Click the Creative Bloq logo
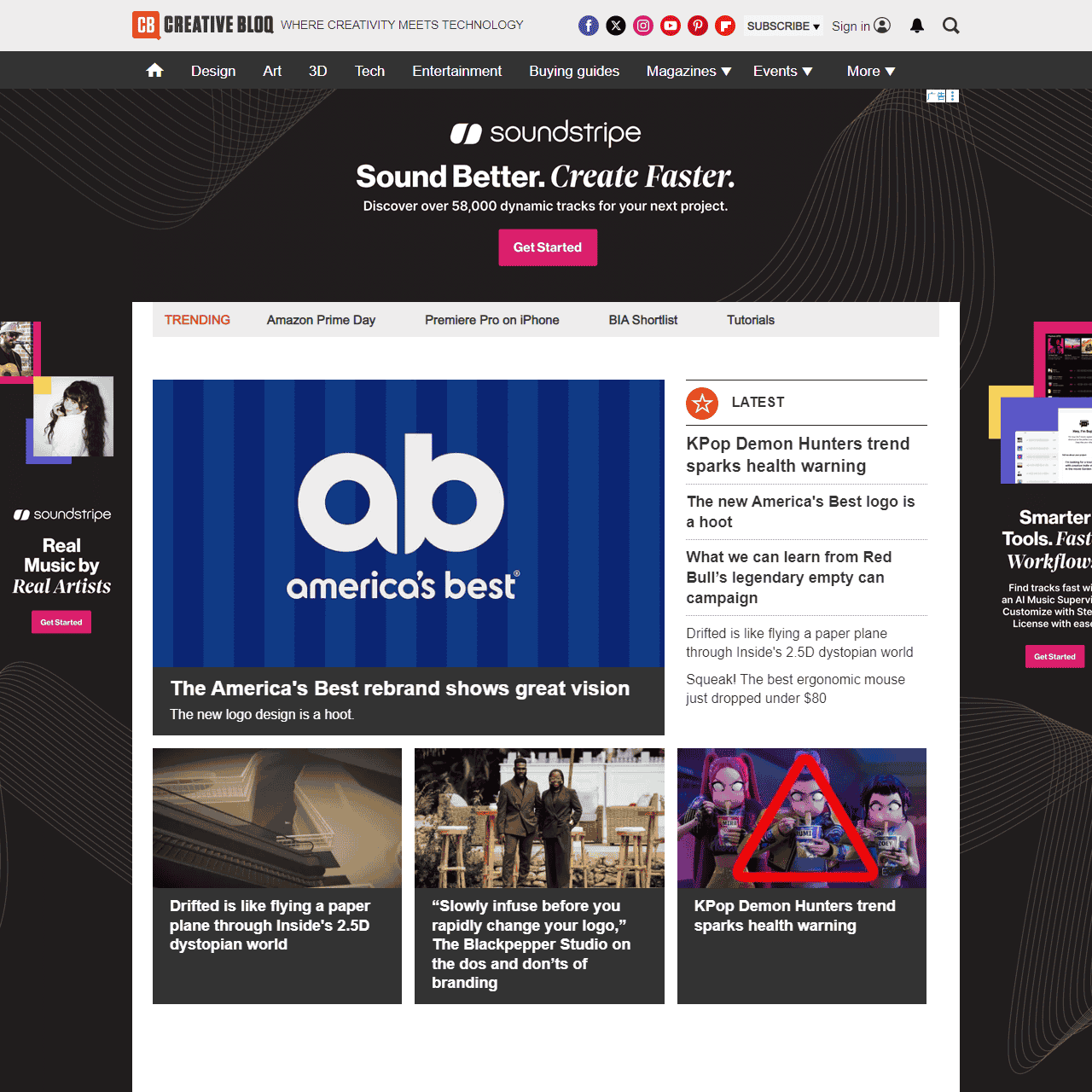This screenshot has width=1092, height=1092. coord(203,25)
